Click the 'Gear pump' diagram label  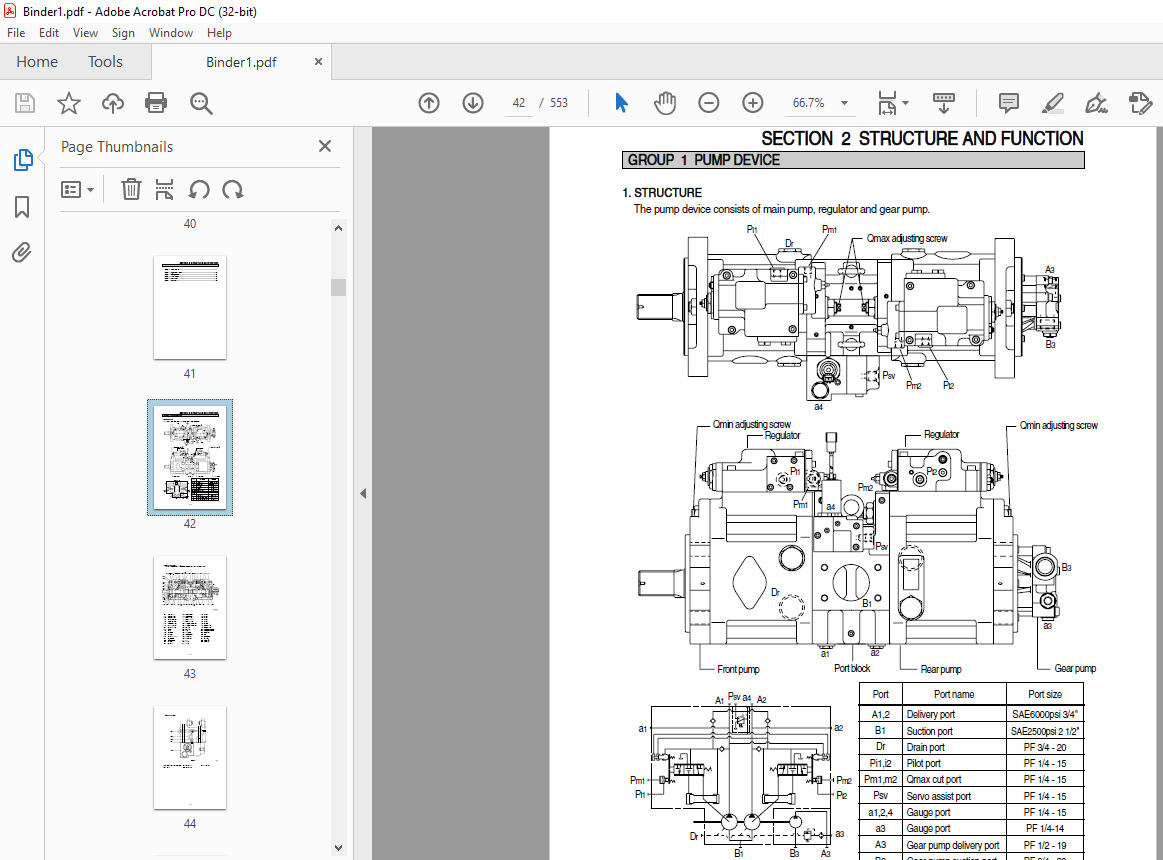(x=1075, y=669)
